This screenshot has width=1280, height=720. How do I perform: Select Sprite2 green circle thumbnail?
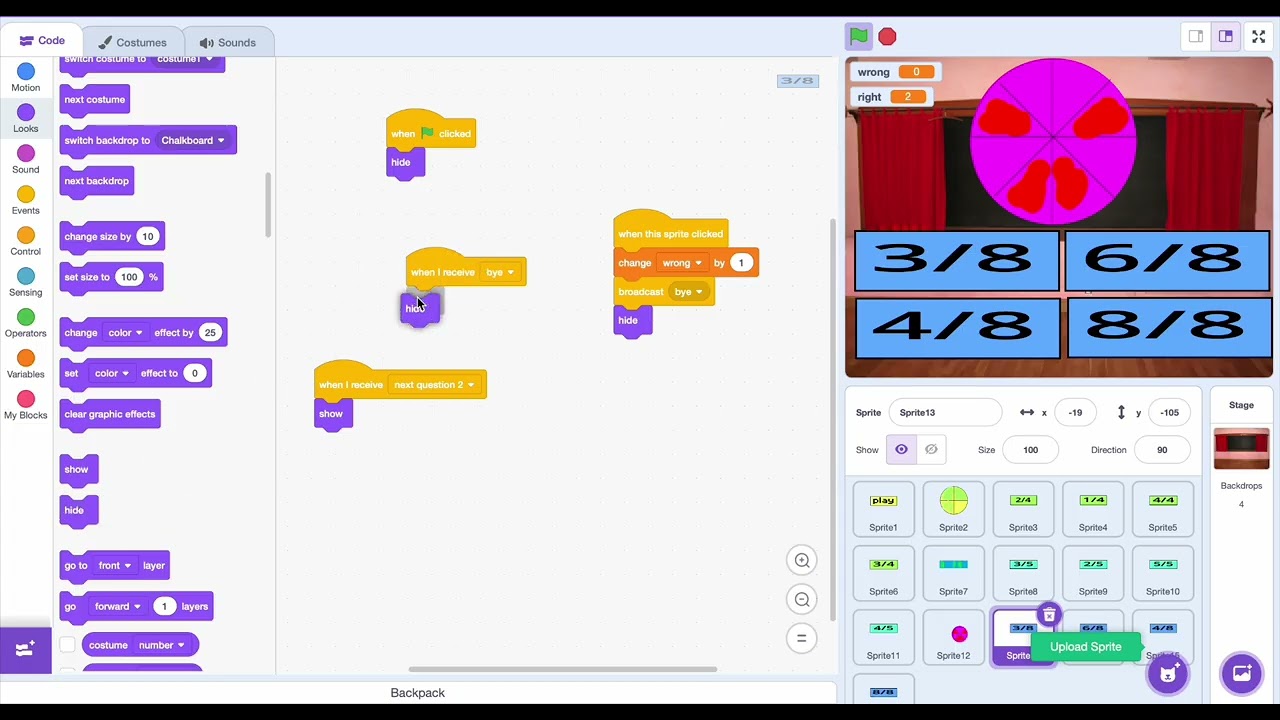[x=953, y=508]
